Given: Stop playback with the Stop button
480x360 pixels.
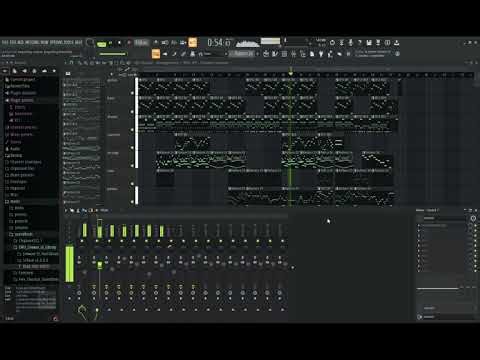Looking at the screenshot, I should tap(119, 43).
